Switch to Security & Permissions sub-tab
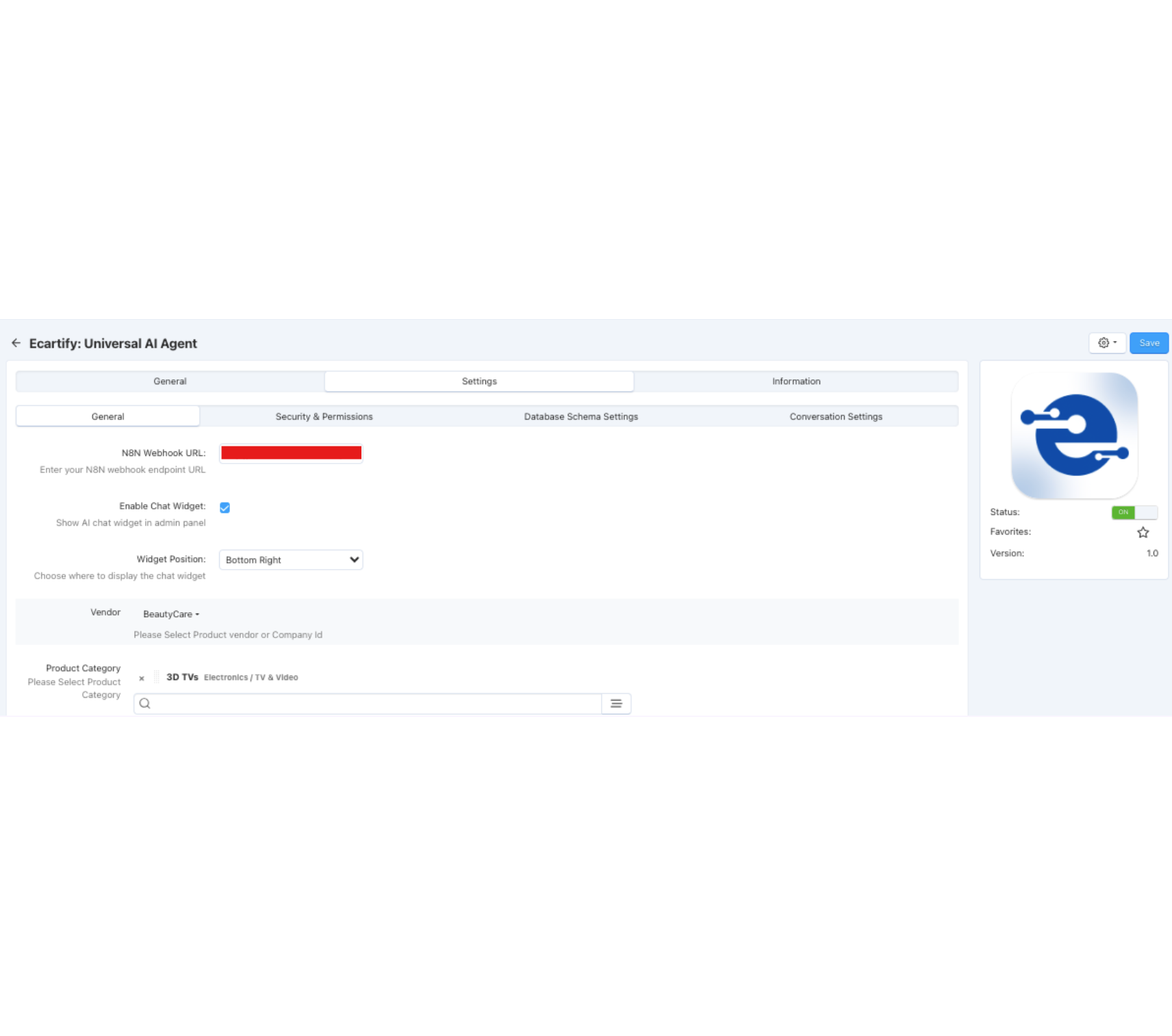Screen dimensions: 1172x1036 324,416
